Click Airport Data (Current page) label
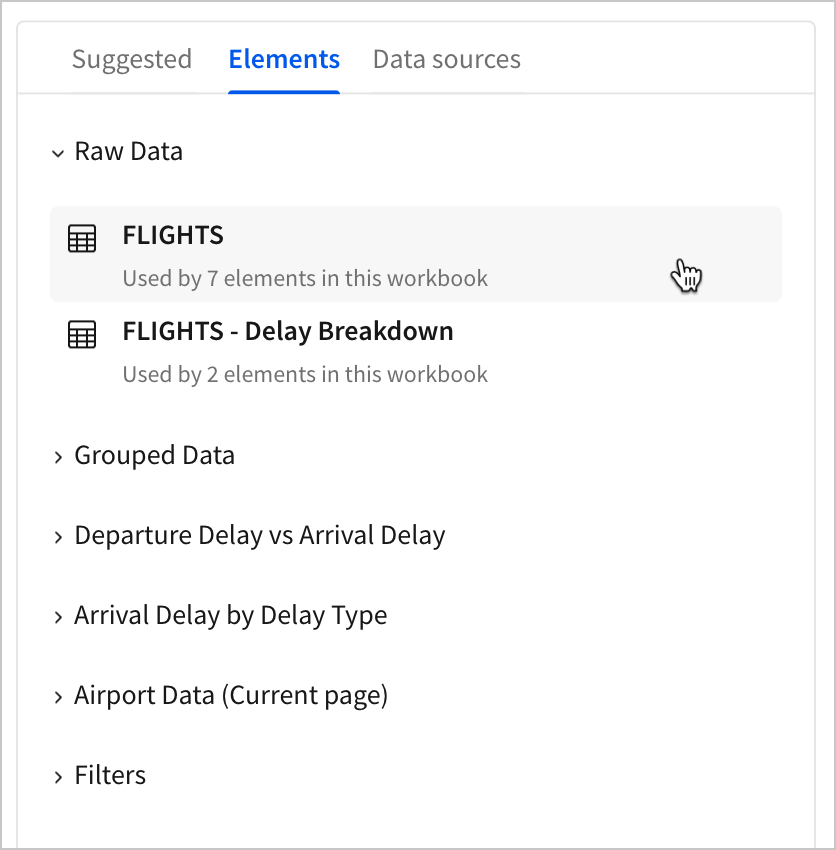The width and height of the screenshot is (836, 850). 231,696
